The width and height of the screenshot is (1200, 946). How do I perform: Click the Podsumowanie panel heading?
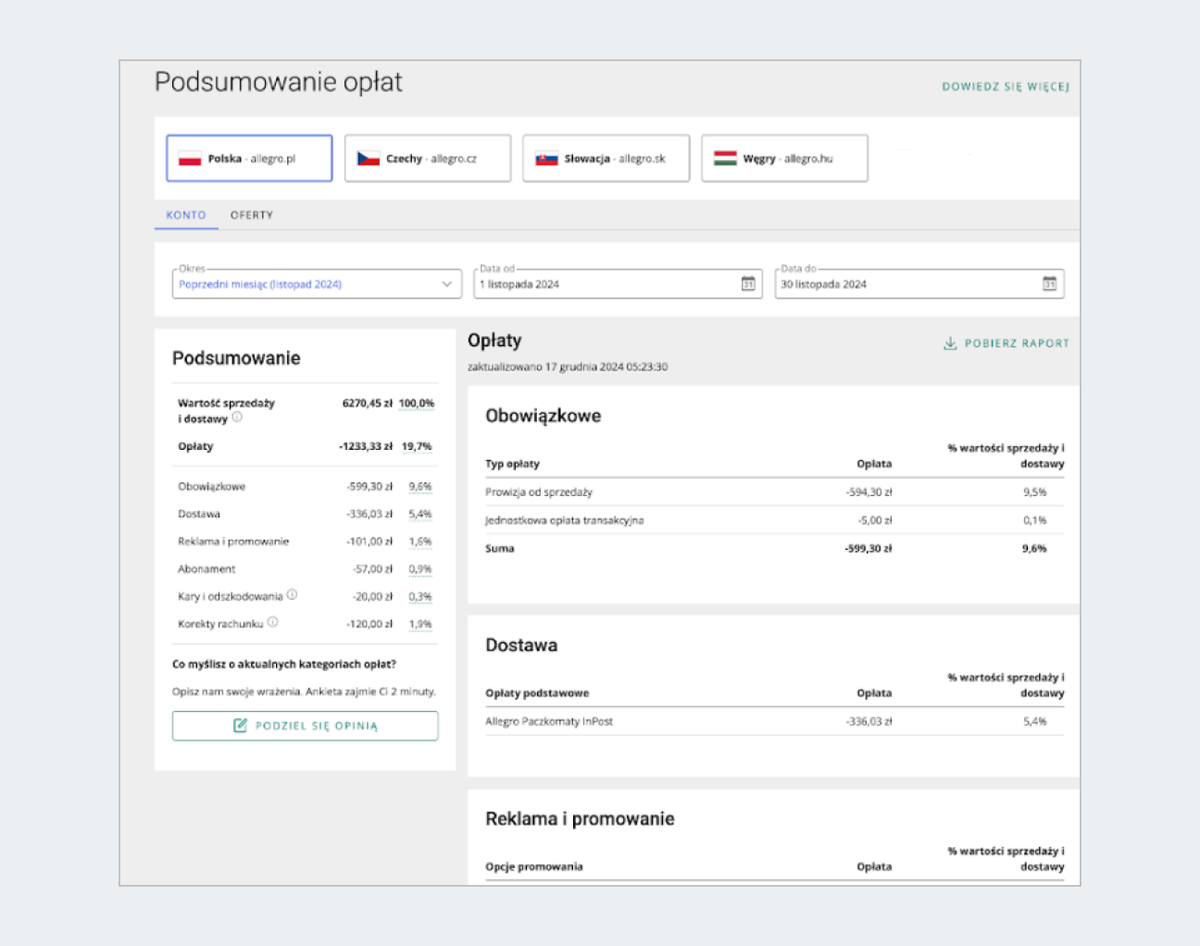point(236,358)
